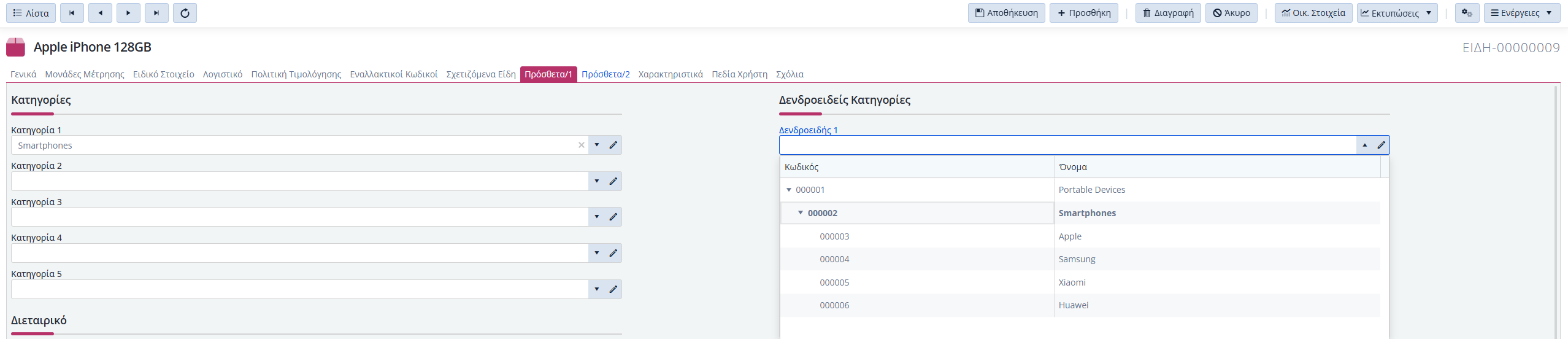Click into the Κατηγορία 5 input field
Viewport: 1568px width, 339px height.
point(300,289)
